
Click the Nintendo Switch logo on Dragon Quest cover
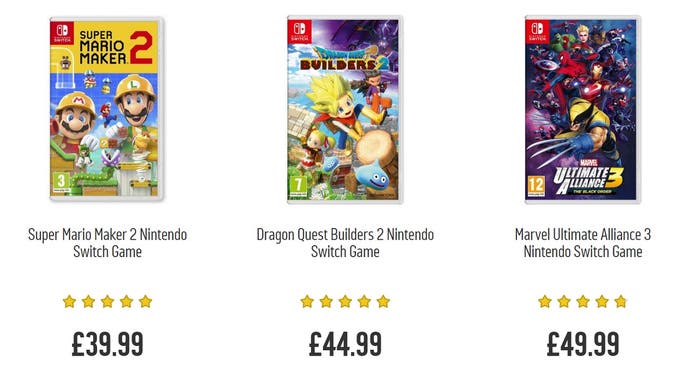(x=300, y=31)
